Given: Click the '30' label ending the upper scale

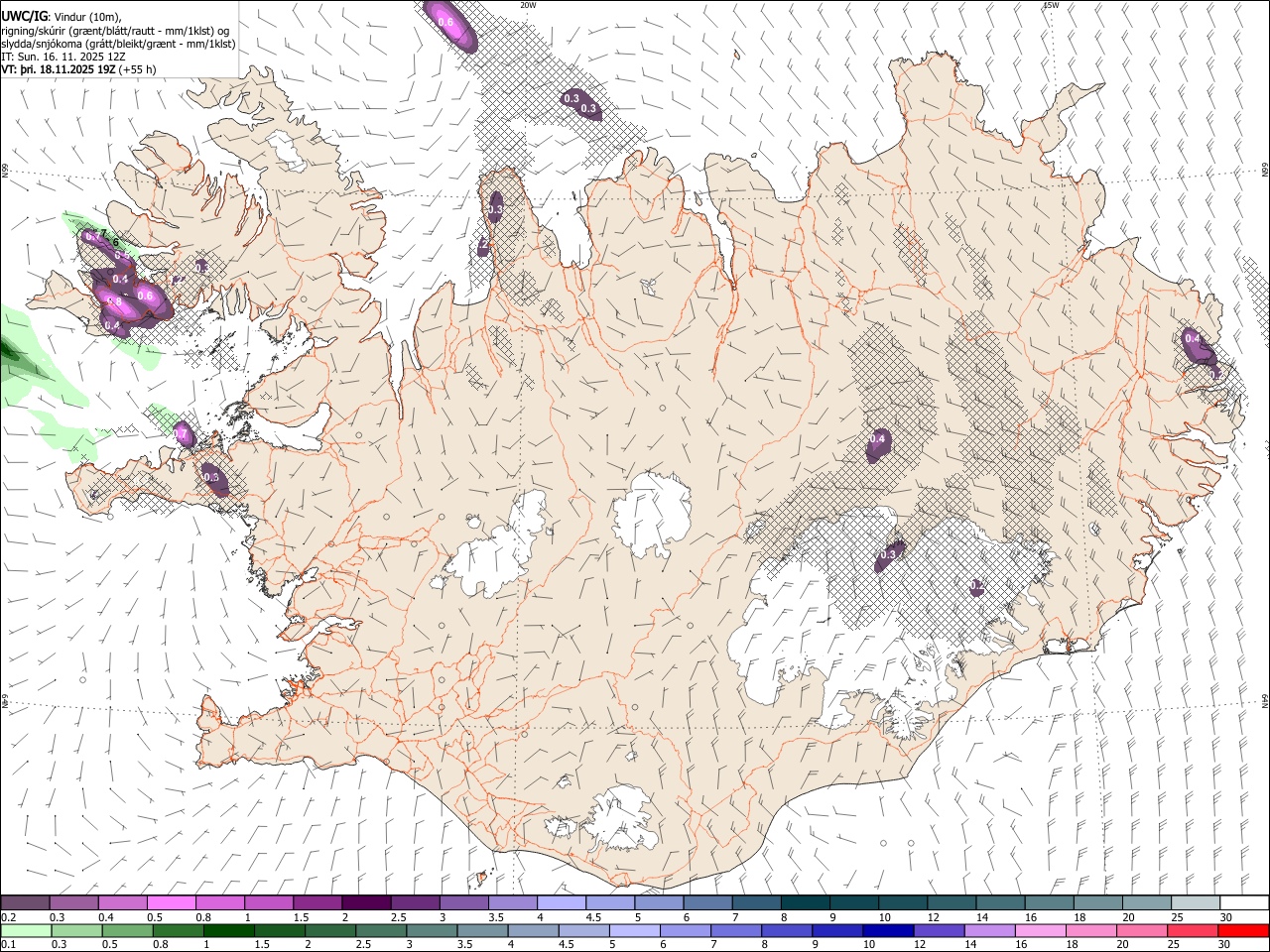Looking at the screenshot, I should tap(1226, 917).
